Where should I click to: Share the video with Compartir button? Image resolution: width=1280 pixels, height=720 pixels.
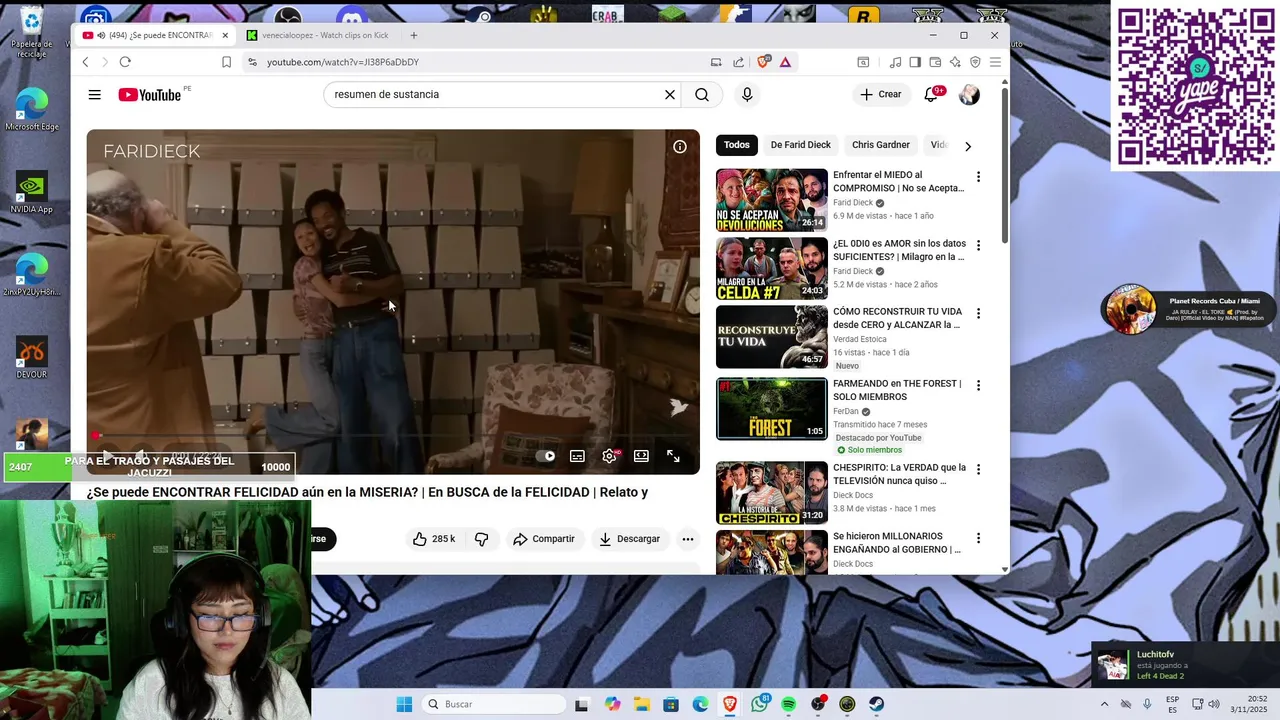coord(544,539)
